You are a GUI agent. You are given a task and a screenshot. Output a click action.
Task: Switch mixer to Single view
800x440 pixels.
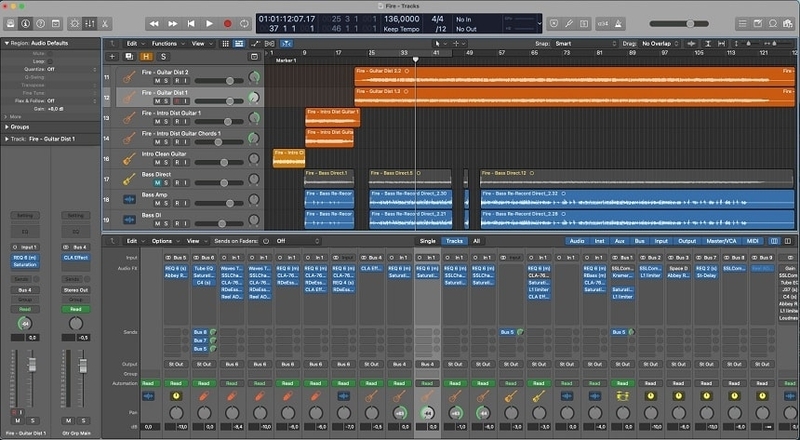tap(428, 241)
